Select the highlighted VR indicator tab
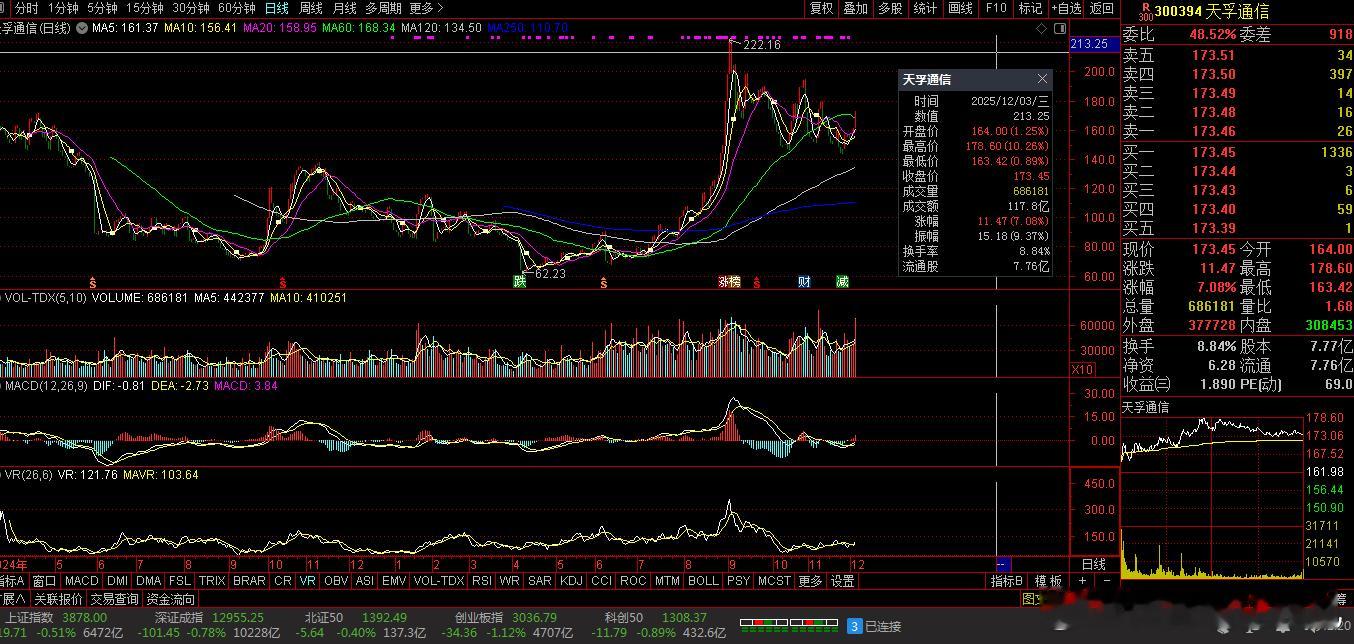Image resolution: width=1354 pixels, height=644 pixels. (x=307, y=581)
